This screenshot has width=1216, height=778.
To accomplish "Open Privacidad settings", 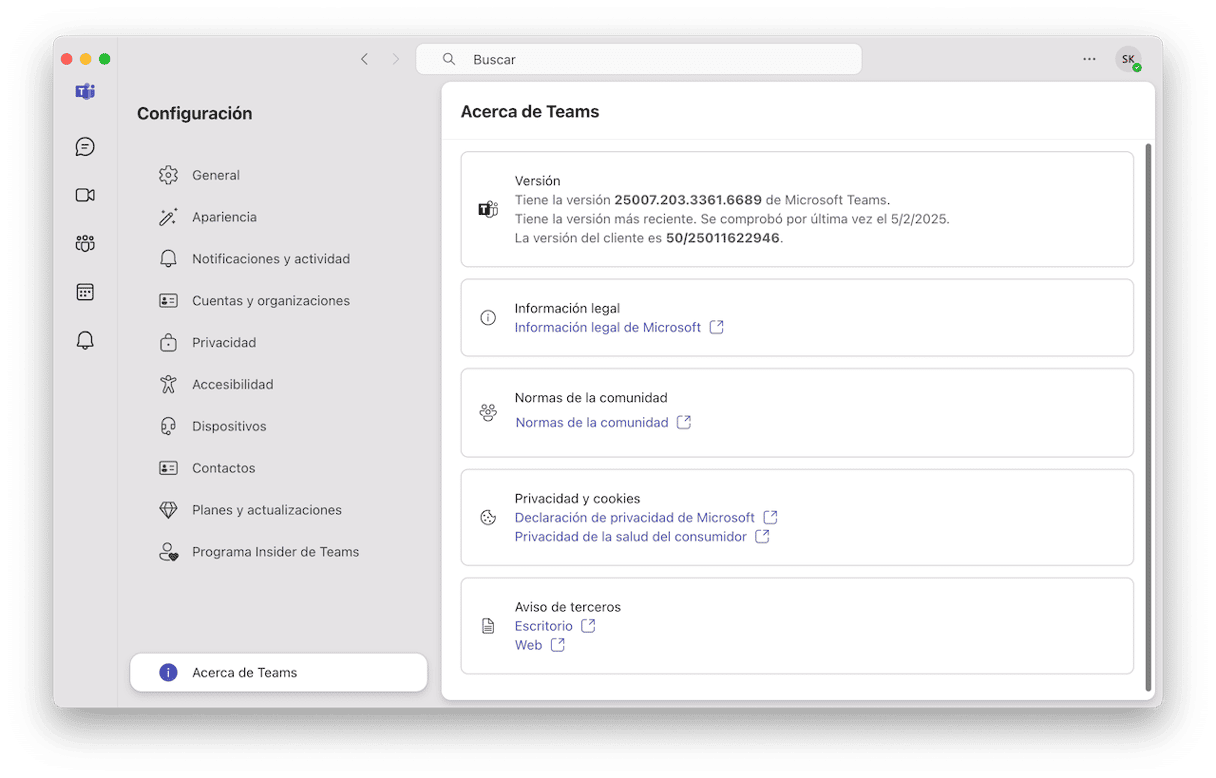I will [279, 343].
